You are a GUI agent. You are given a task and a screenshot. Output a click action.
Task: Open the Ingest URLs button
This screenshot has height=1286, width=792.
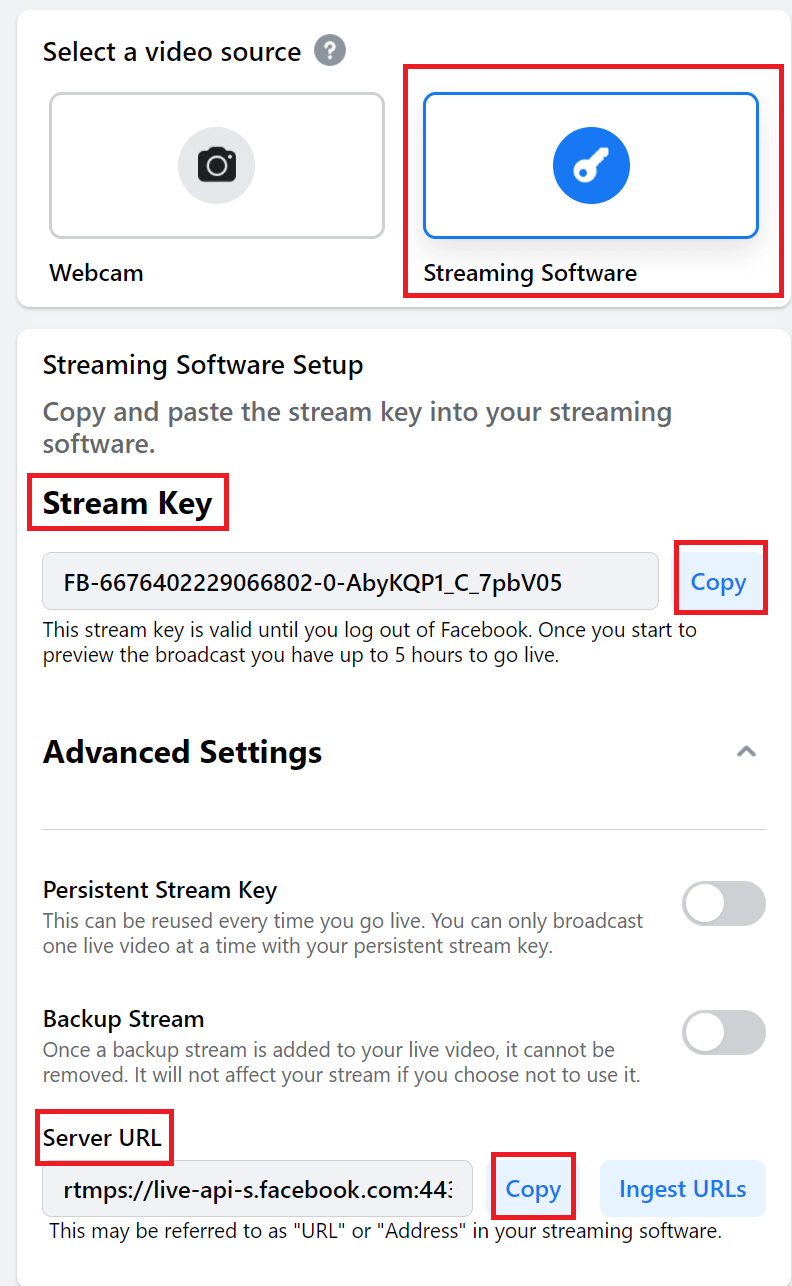(683, 1189)
